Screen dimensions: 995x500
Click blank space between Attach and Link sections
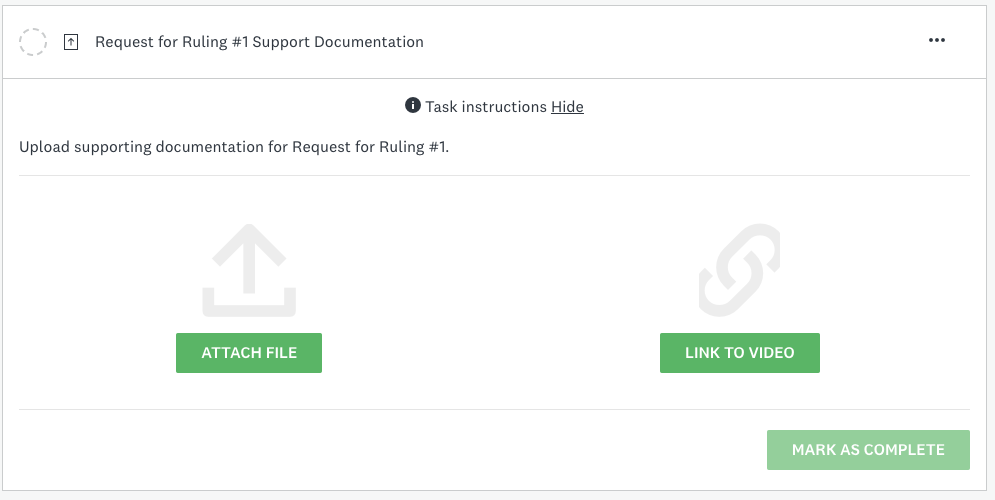[x=492, y=292]
